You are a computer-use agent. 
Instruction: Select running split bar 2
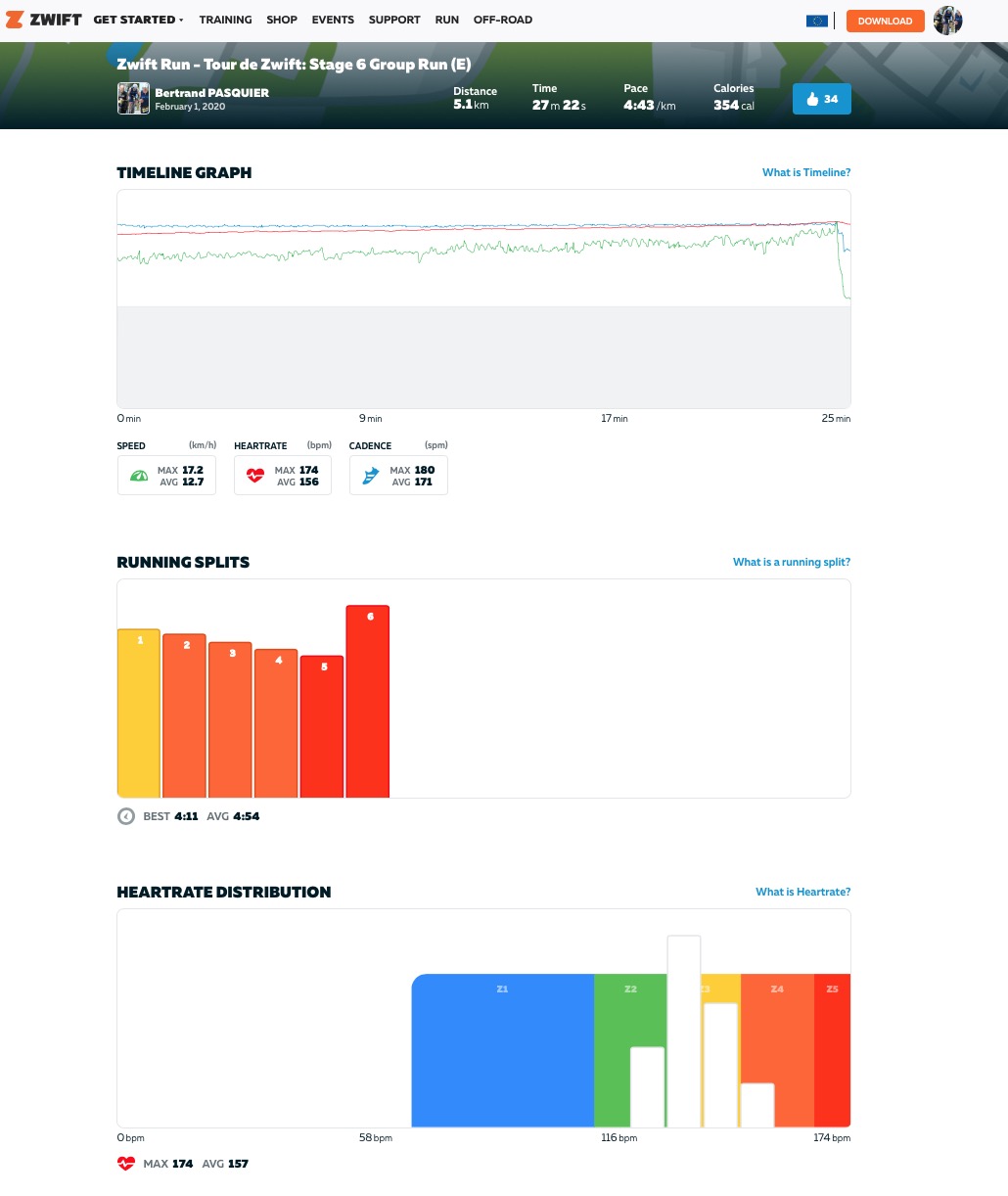point(184,716)
